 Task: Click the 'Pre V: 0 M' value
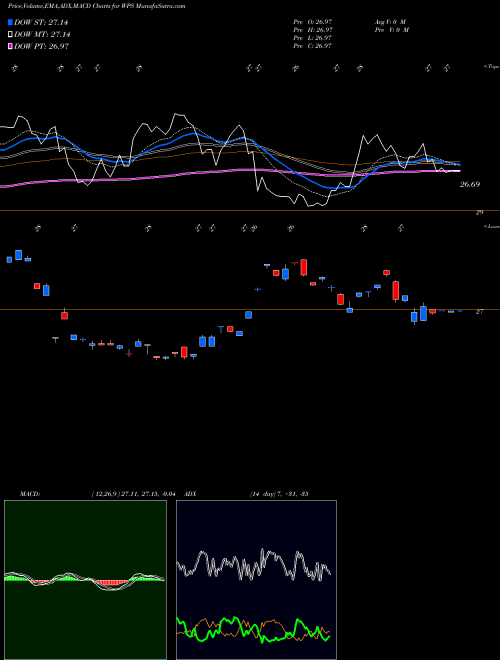391,30
